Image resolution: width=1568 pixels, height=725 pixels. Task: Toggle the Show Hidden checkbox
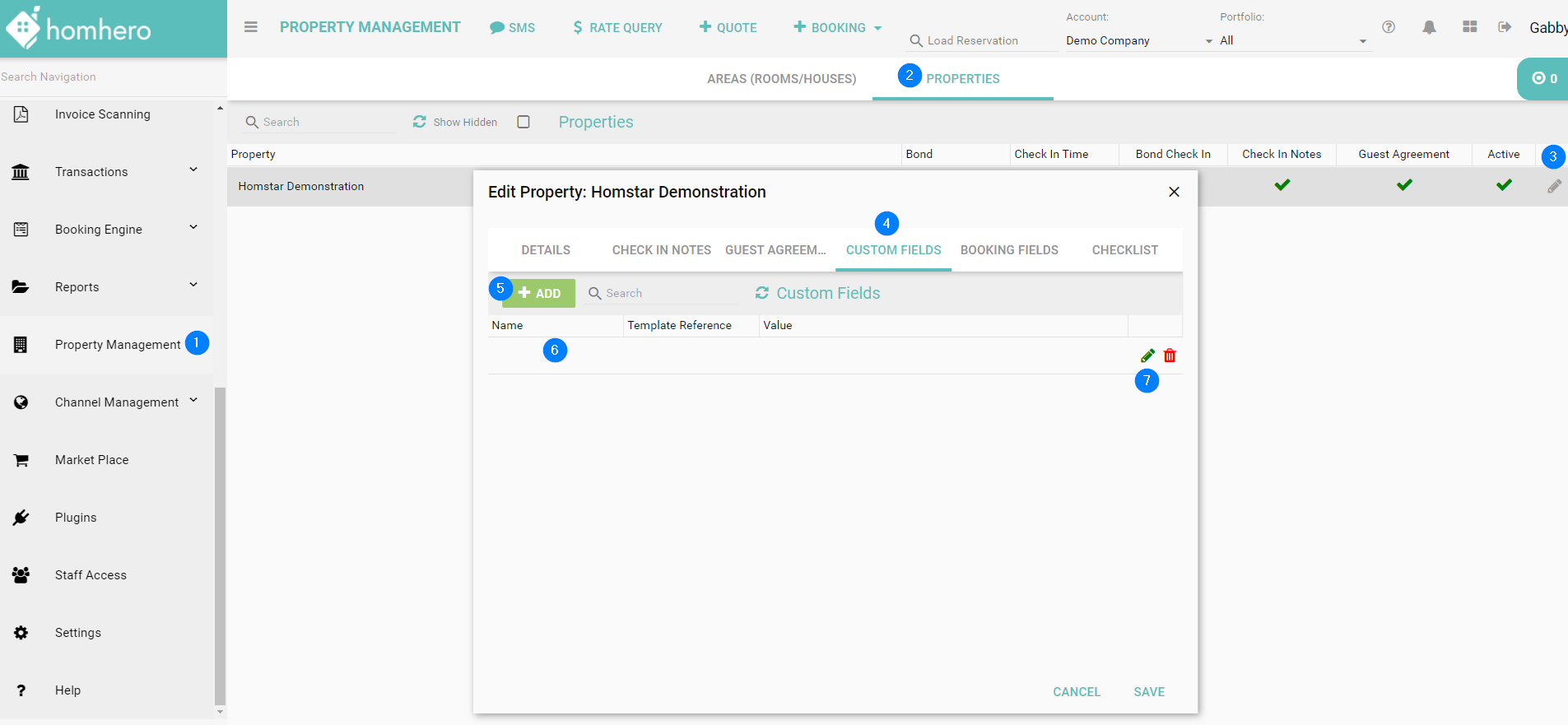(523, 122)
